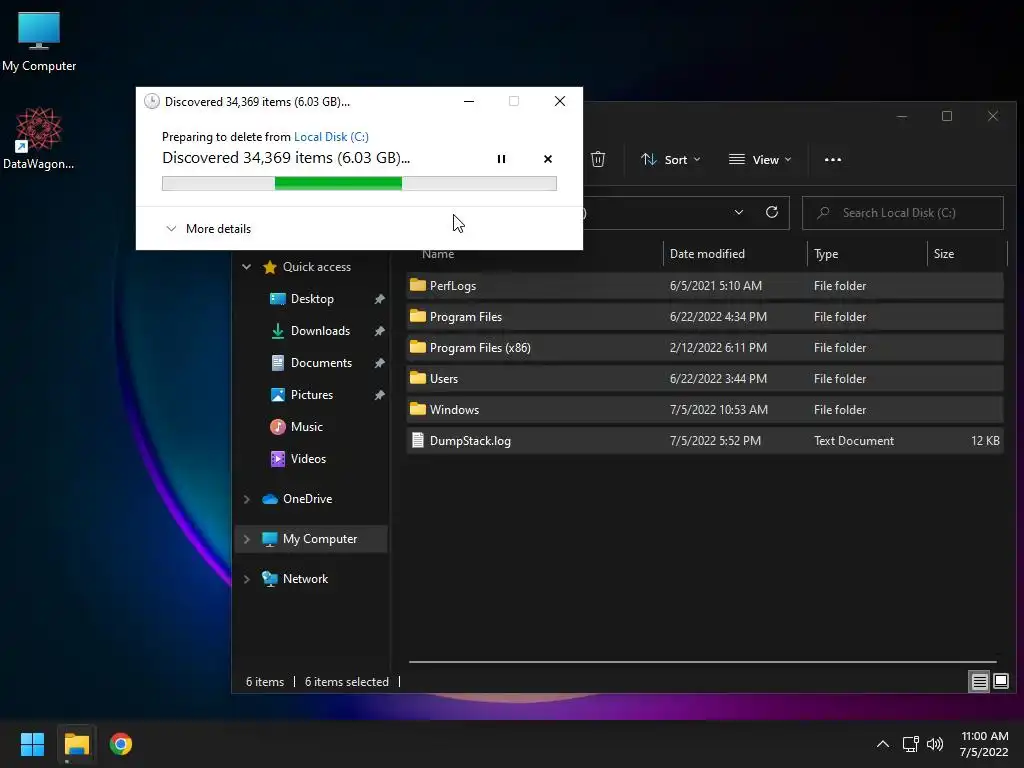Select the DataWagon desktop shortcut
The height and width of the screenshot is (768, 1024).
[x=39, y=138]
